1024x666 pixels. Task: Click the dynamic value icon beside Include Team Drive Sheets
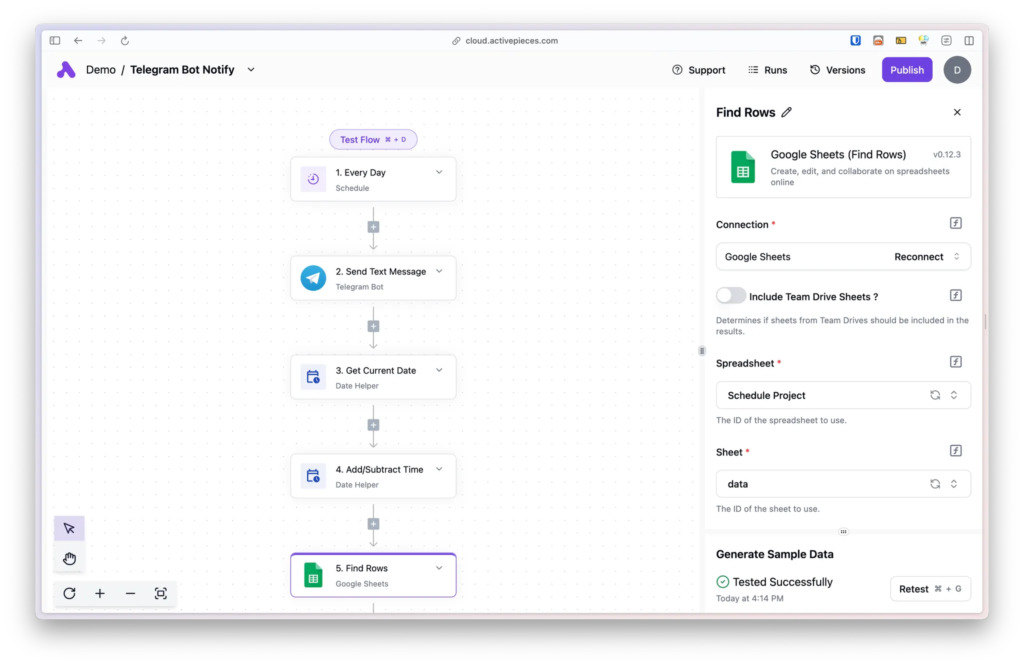click(x=956, y=295)
